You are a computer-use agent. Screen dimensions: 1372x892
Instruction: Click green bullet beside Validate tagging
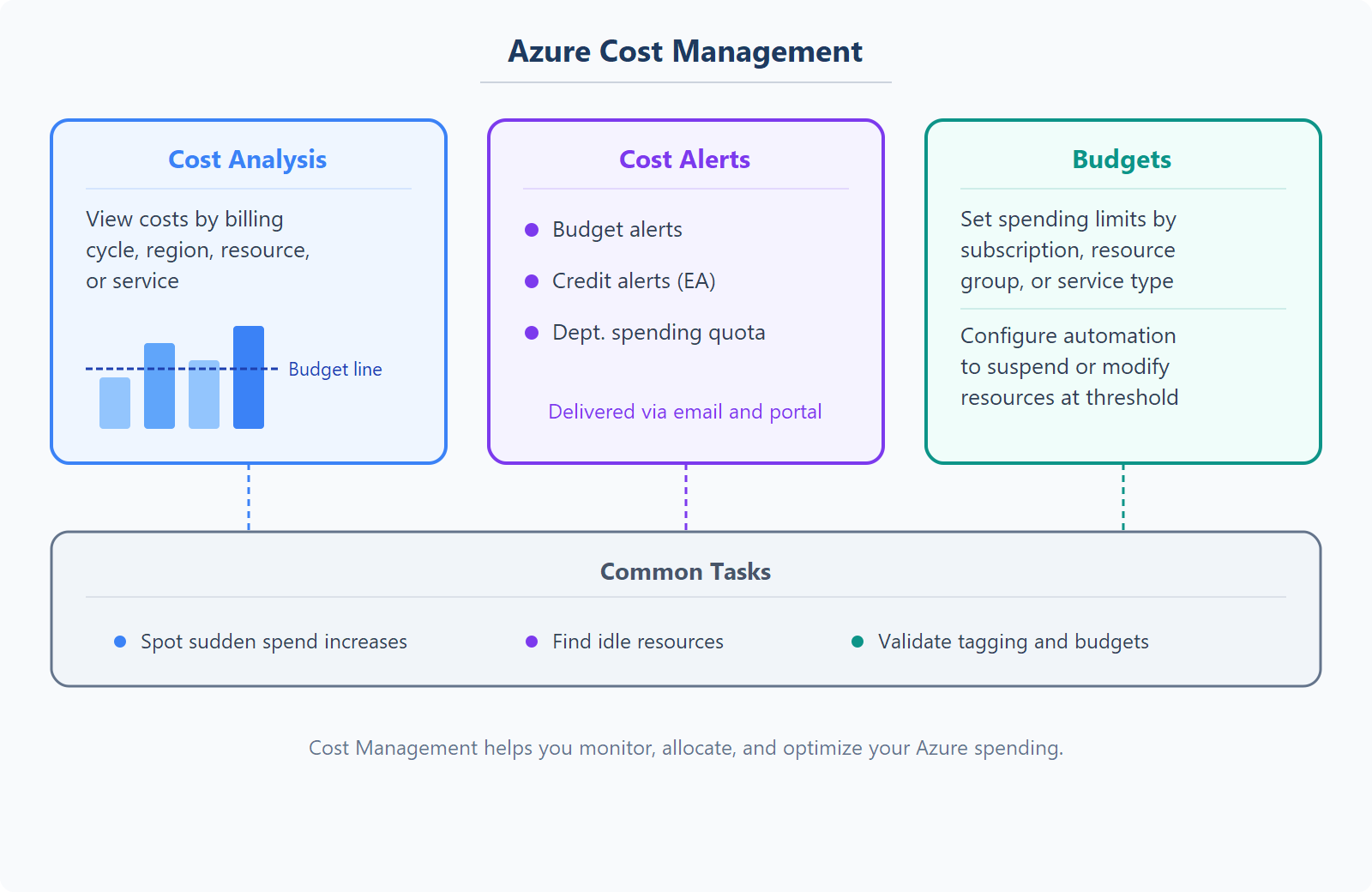857,642
